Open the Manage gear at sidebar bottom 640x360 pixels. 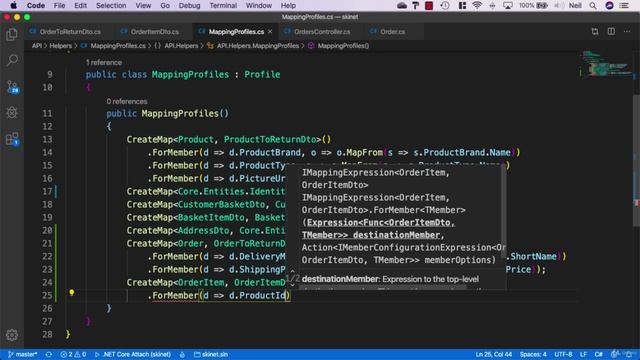(x=12, y=335)
